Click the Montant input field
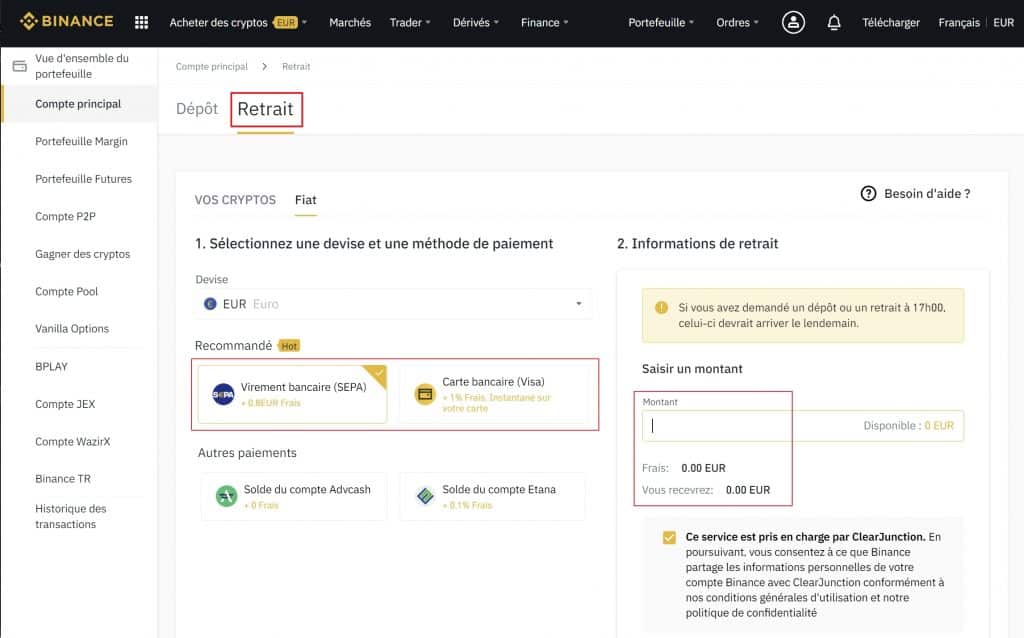This screenshot has height=638, width=1024. [716, 425]
